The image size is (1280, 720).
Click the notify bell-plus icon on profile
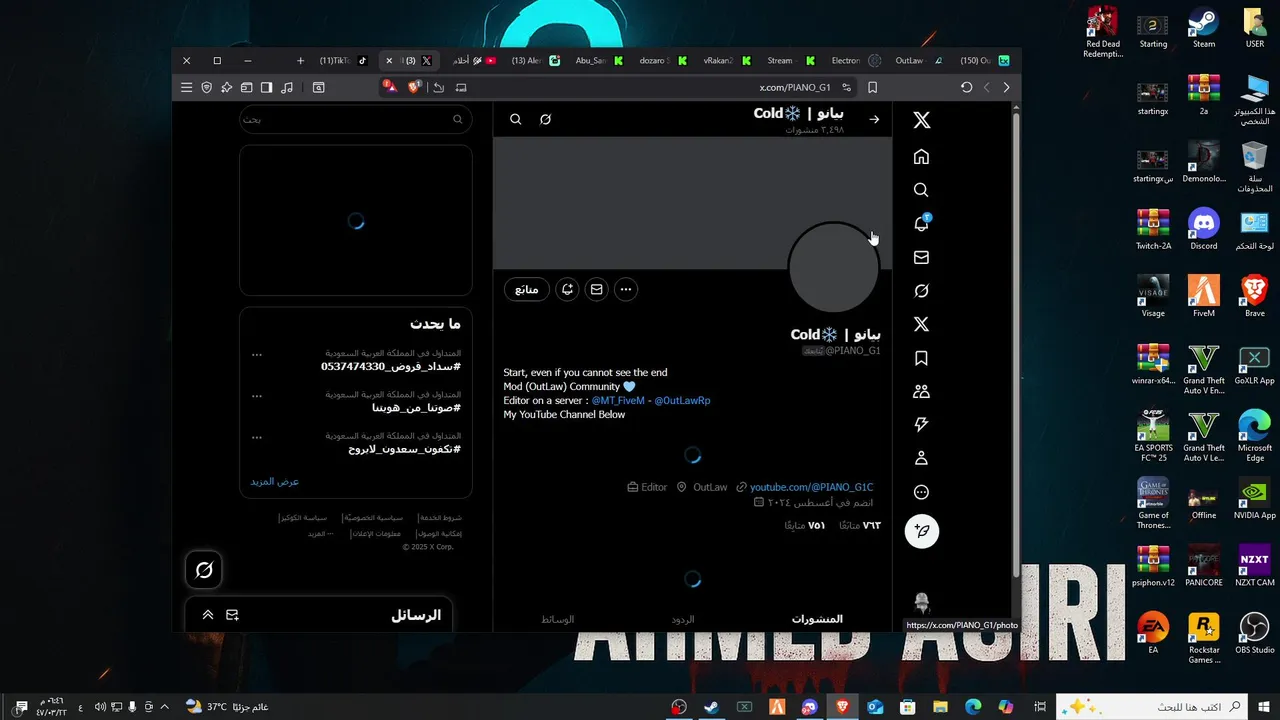pyautogui.click(x=567, y=289)
